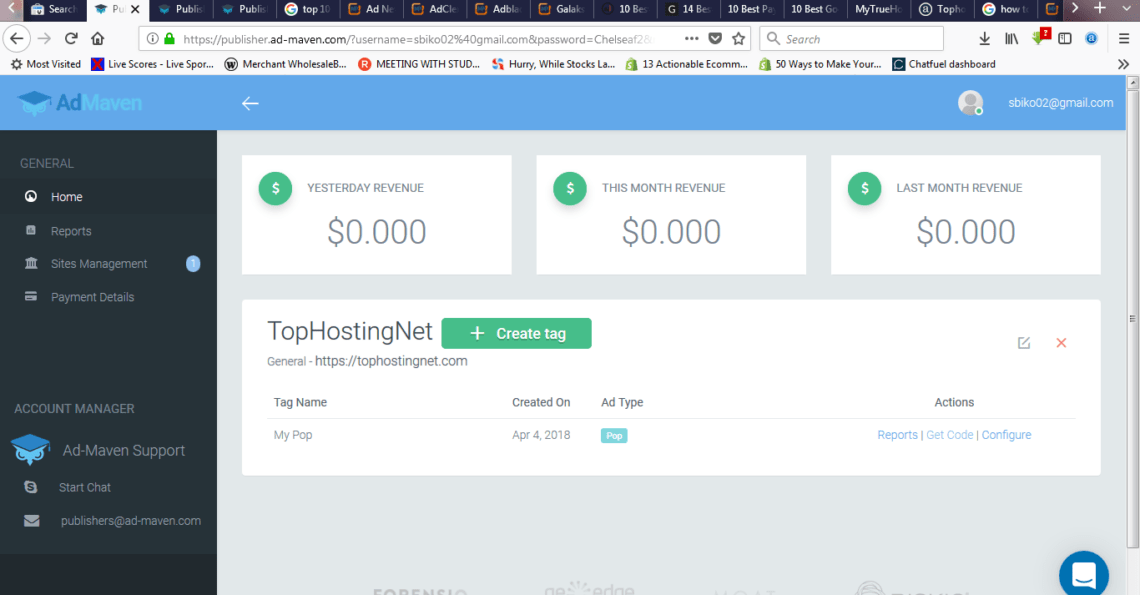The width and height of the screenshot is (1140, 595).
Task: Open Reports link for My Pop
Action: (897, 435)
